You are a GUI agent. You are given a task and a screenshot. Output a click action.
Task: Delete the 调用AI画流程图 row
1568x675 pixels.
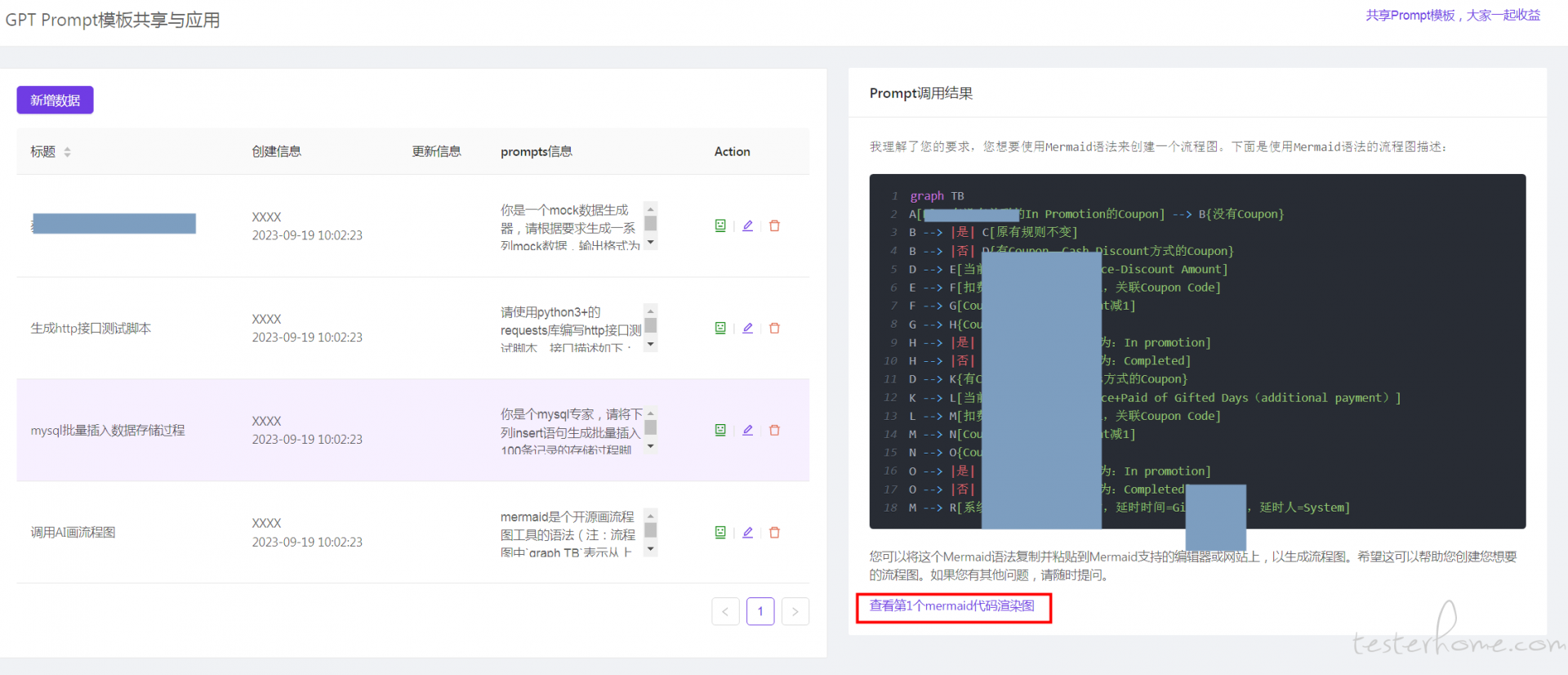[x=774, y=532]
